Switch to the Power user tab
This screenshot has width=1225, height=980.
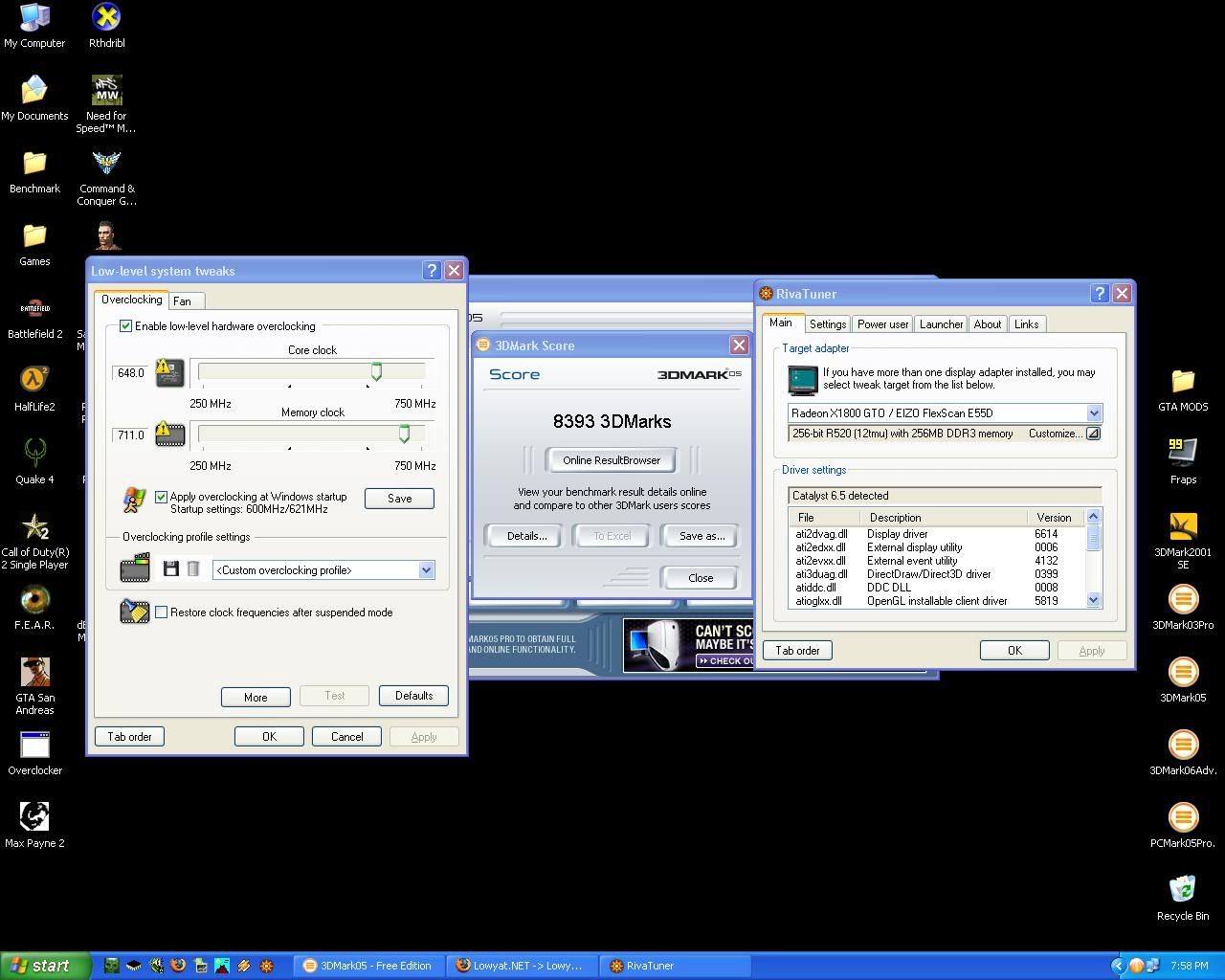(882, 324)
